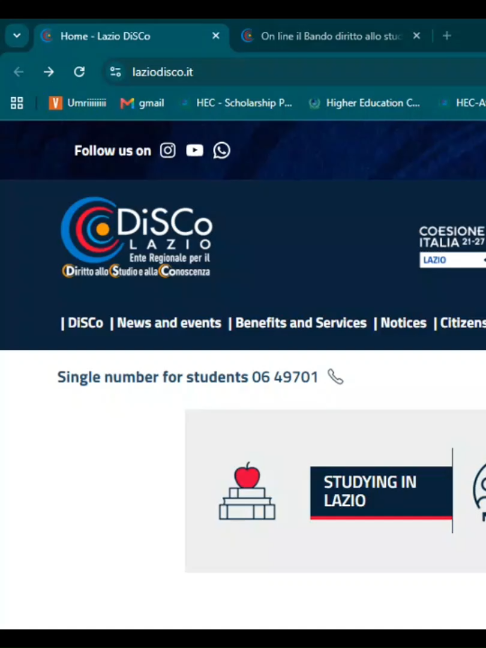The width and height of the screenshot is (486, 648).
Task: Click the laziodisco.it address bar
Action: [295, 72]
